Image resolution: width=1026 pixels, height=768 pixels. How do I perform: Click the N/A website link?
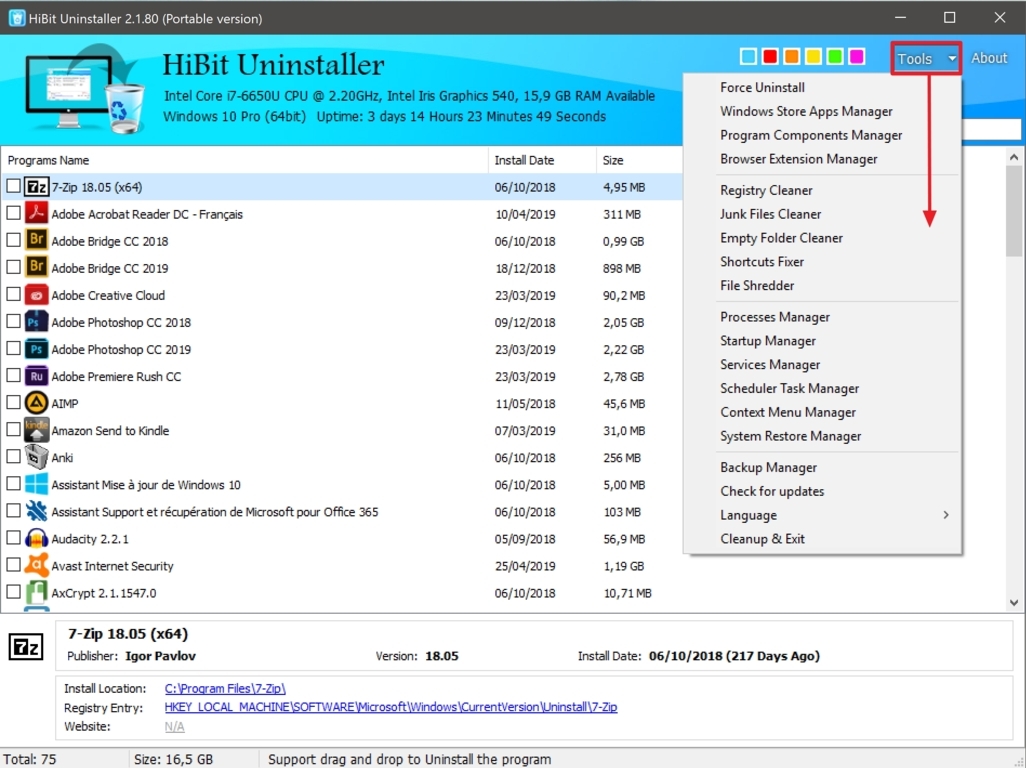174,726
